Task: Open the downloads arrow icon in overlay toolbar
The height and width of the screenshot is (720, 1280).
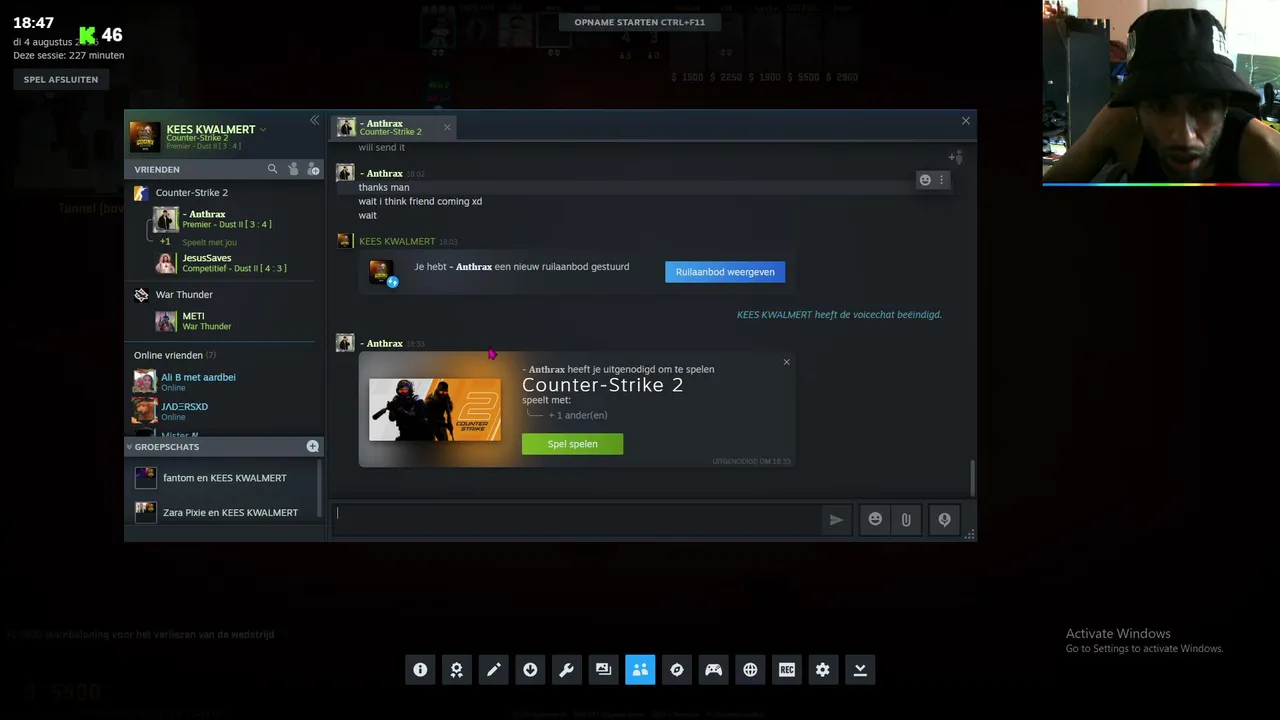Action: [x=530, y=670]
